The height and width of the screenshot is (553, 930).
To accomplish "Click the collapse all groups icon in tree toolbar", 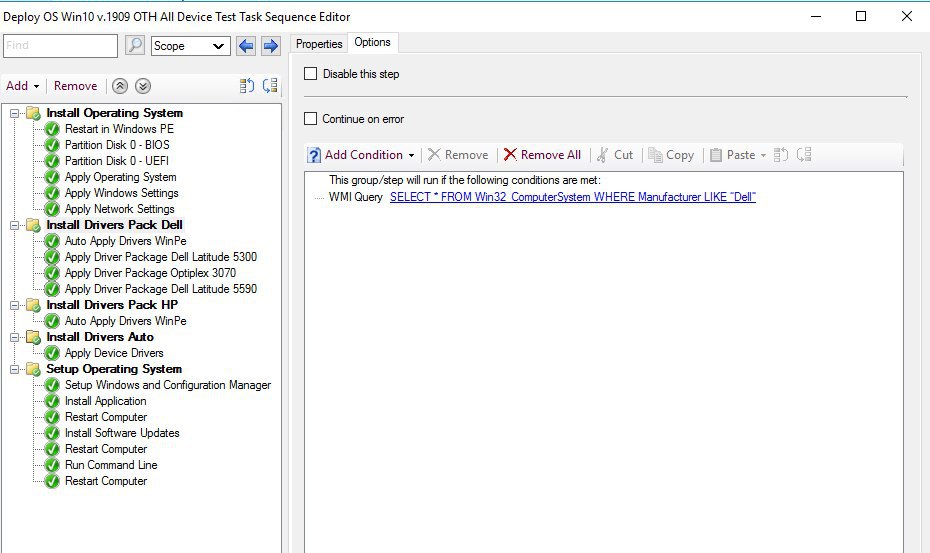I will point(270,86).
